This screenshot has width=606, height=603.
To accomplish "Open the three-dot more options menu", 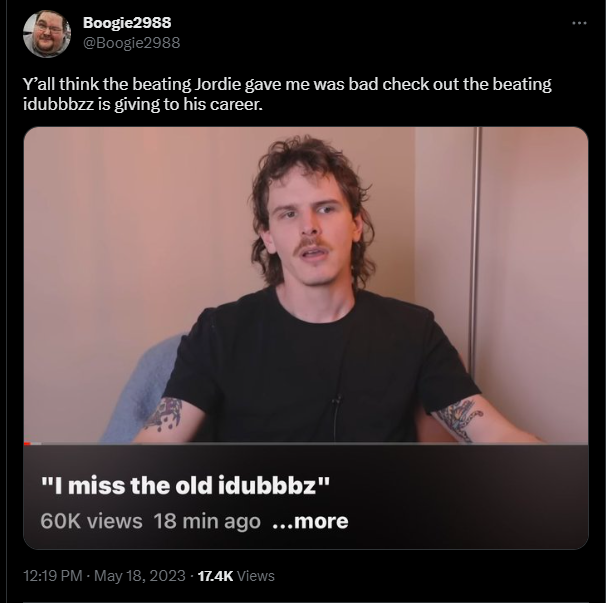I will pos(579,23).
